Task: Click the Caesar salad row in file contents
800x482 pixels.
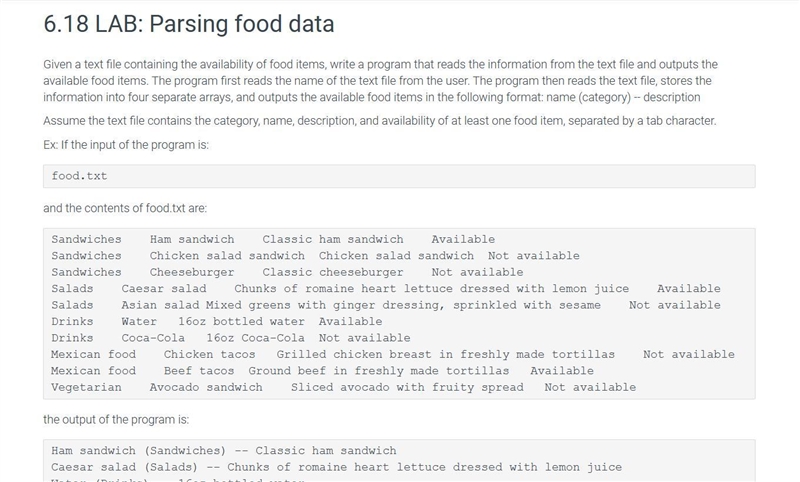Action: tap(386, 289)
